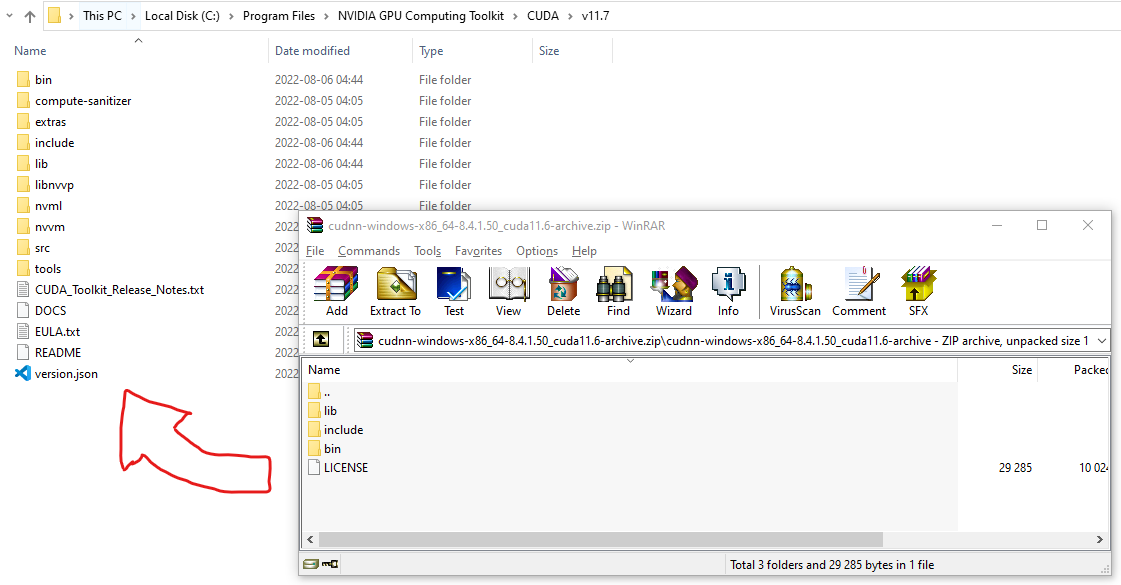The image size is (1121, 585).
Task: Select the DOCS file in Explorer
Action: click(41, 310)
